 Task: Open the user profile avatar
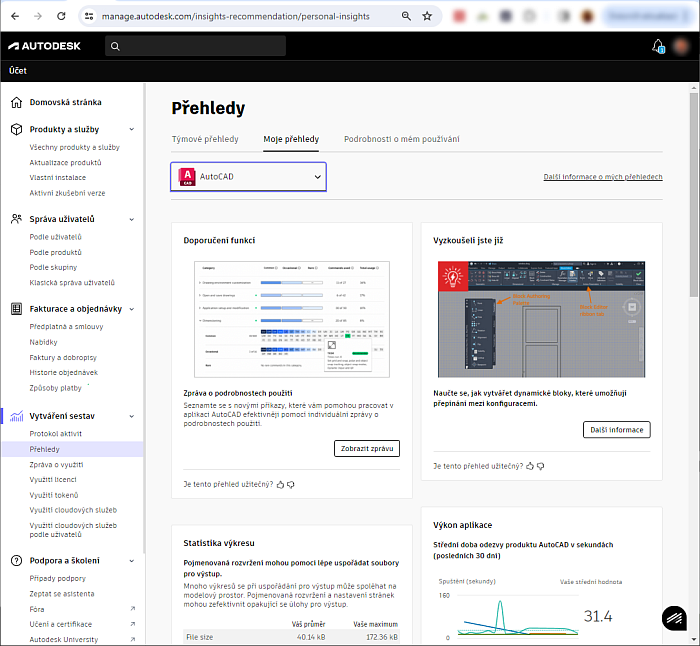pos(681,46)
